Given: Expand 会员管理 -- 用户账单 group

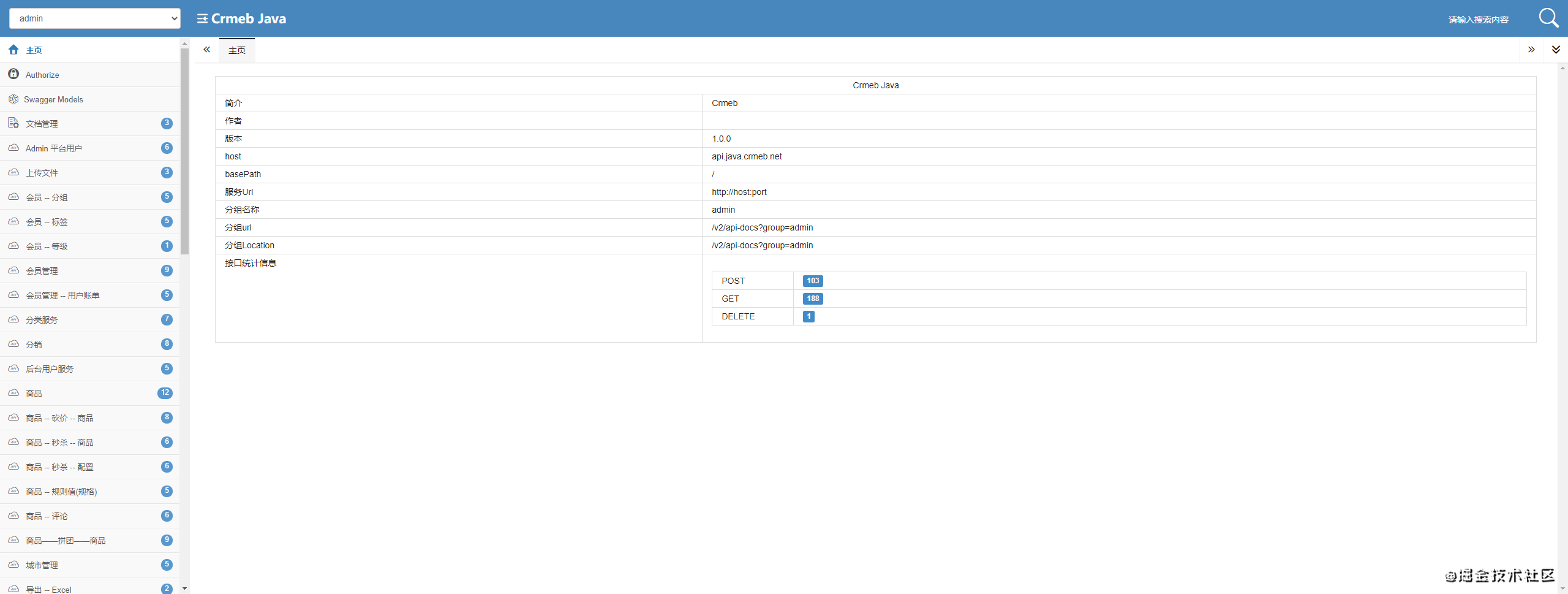Looking at the screenshot, I should tap(90, 295).
